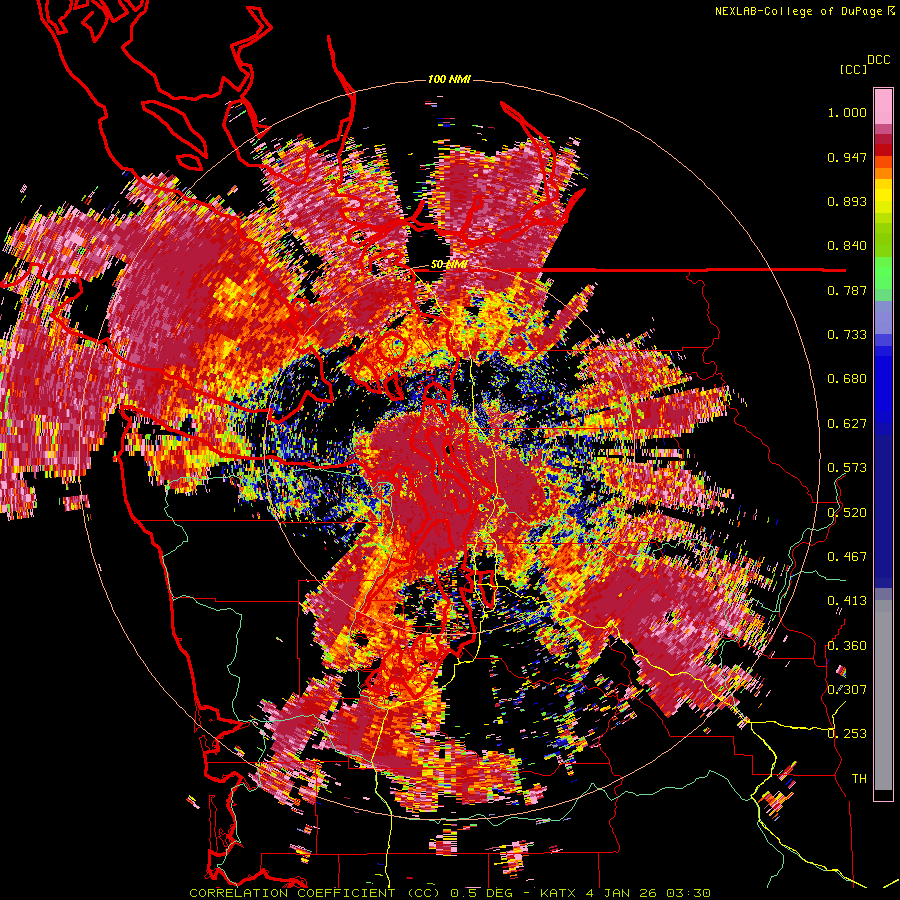The width and height of the screenshot is (900, 900).
Task: Click the 0.253 legend value
Action: click(x=847, y=734)
